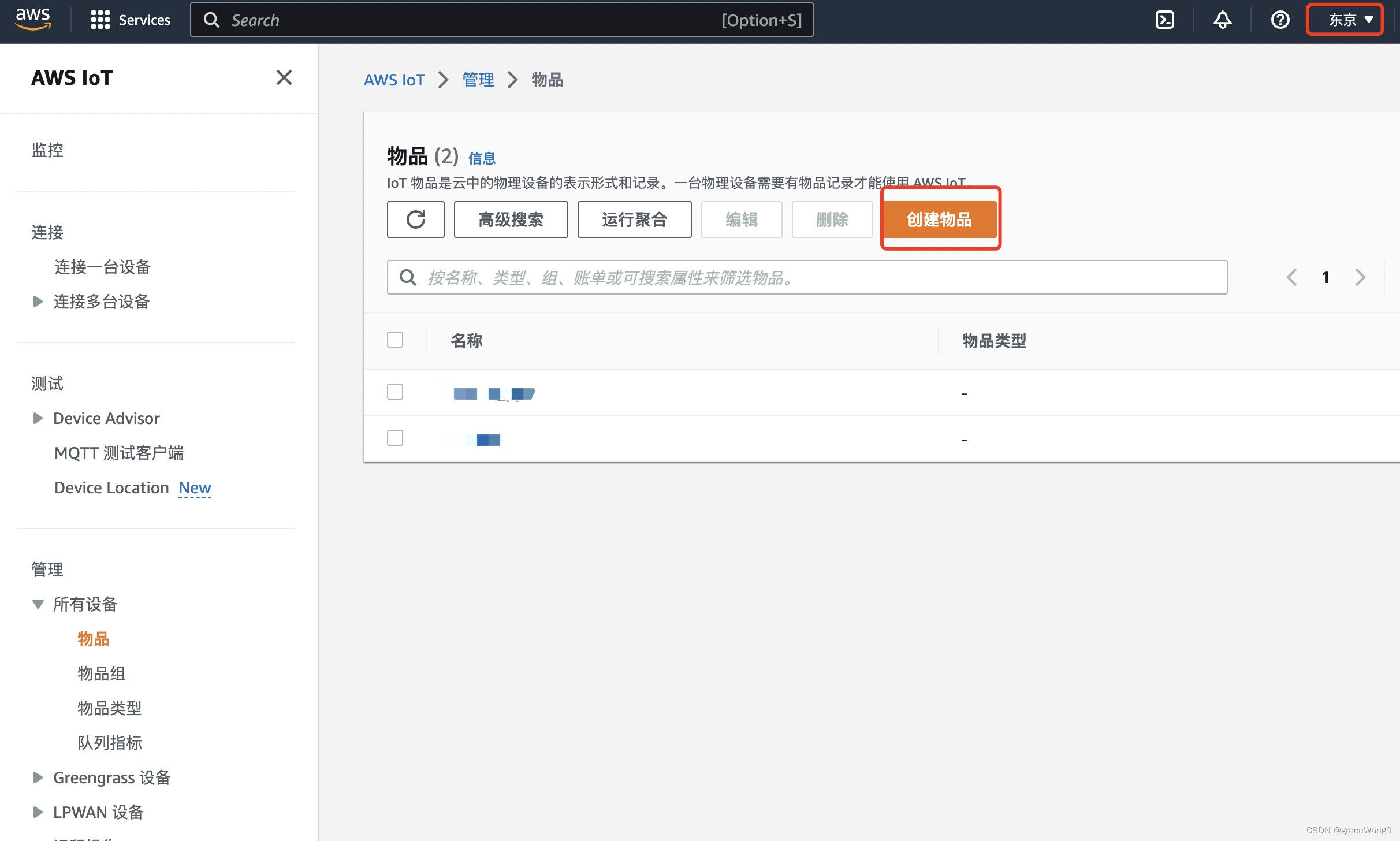Open the 东京 region dropdown

point(1345,20)
